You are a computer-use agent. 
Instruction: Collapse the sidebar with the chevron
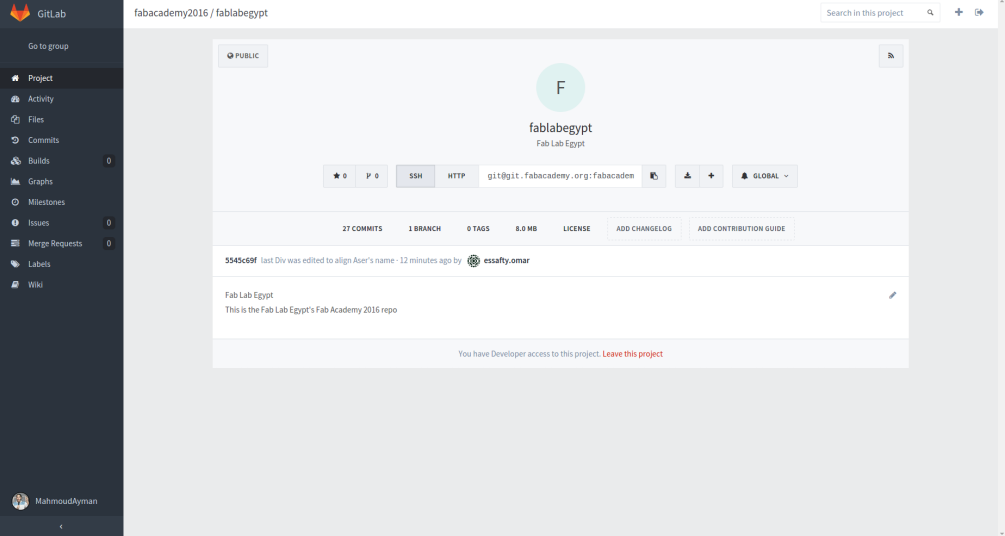[62, 526]
